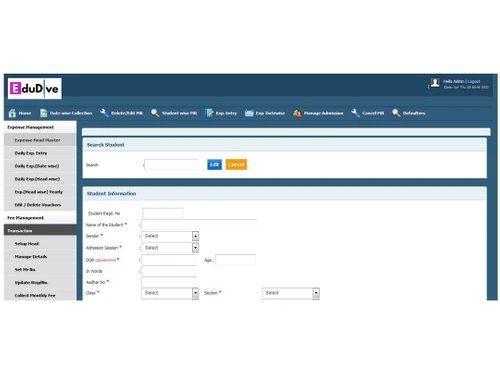Screen dimensions: 500x375
Task: Open the Admission Session dropdown
Action: coord(170,248)
